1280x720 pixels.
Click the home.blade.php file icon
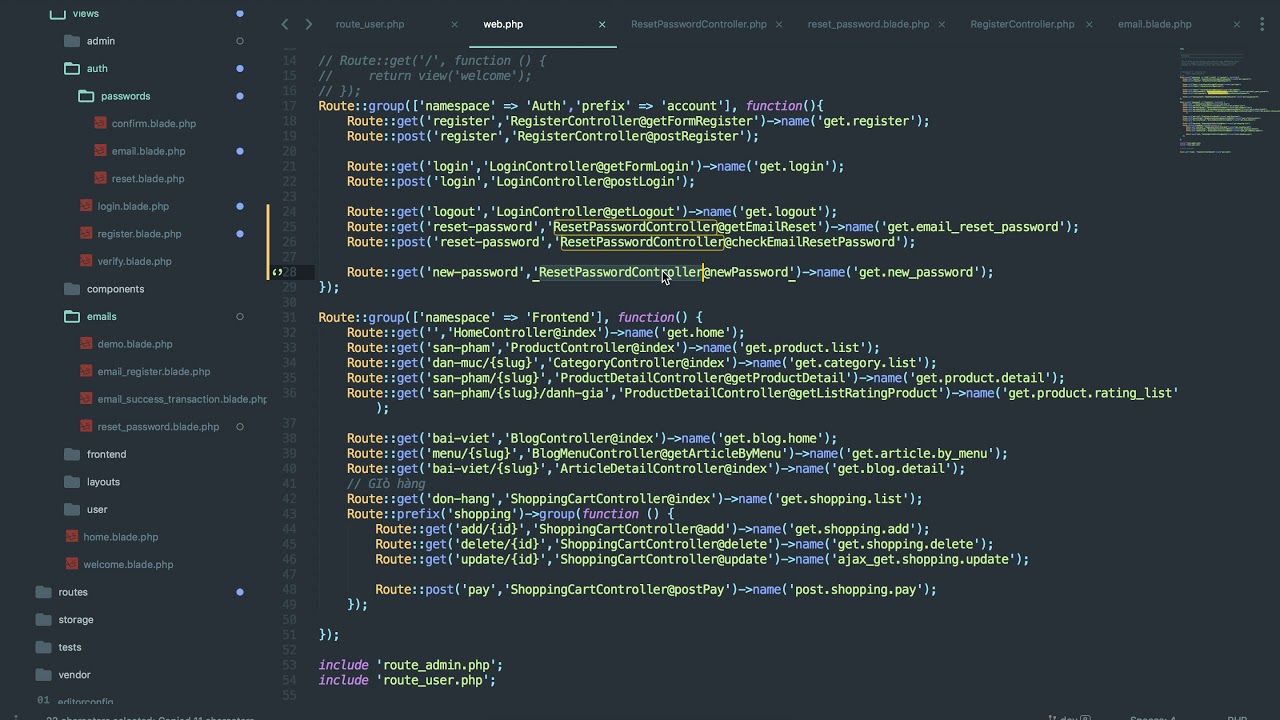click(x=72, y=537)
